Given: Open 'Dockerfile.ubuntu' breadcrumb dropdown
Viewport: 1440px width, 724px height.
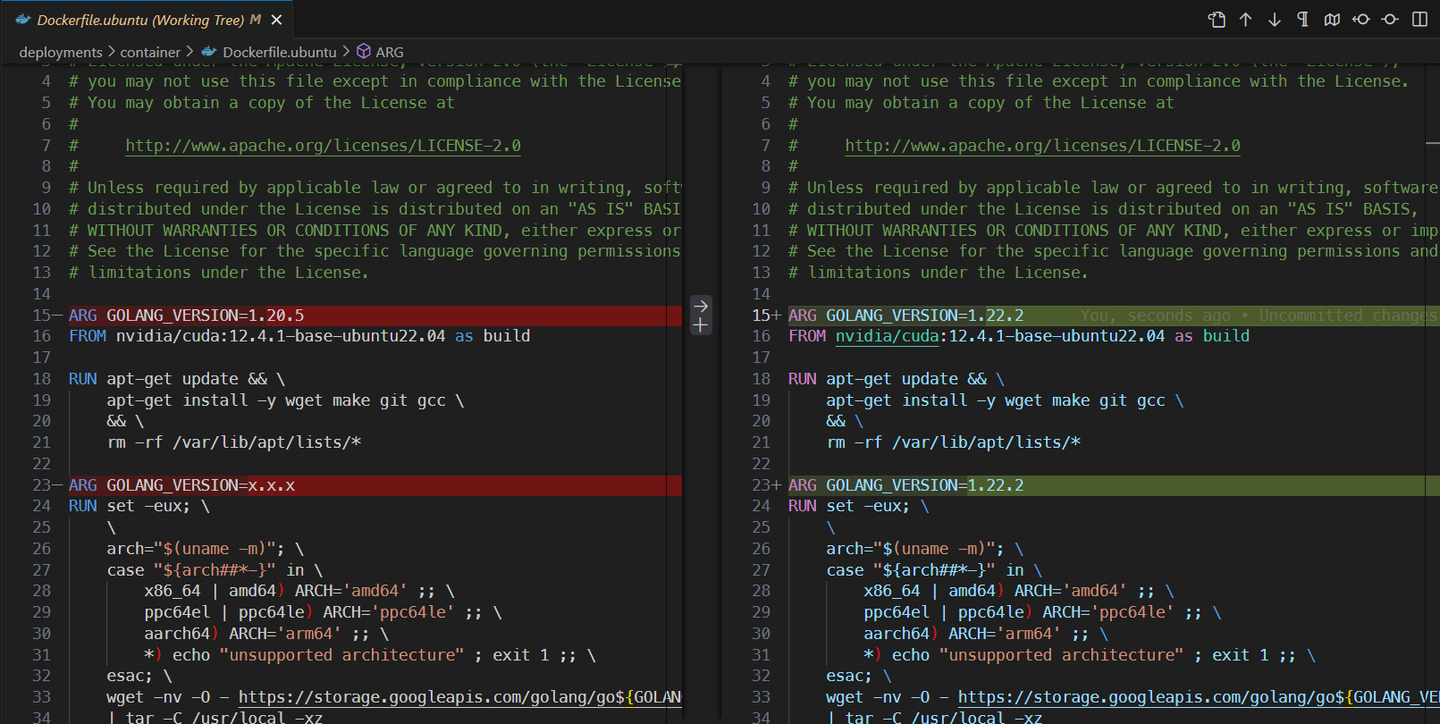Looking at the screenshot, I should 279,52.
